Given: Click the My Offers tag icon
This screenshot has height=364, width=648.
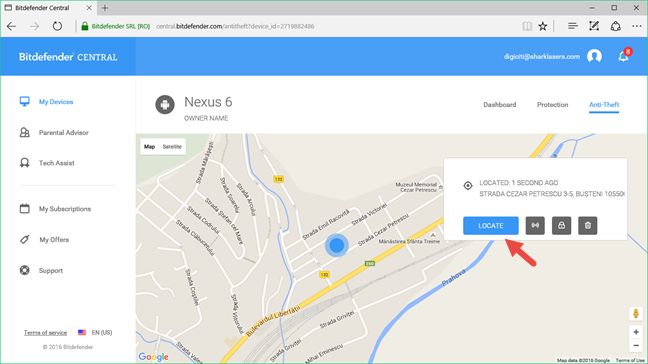Looking at the screenshot, I should 24,239.
